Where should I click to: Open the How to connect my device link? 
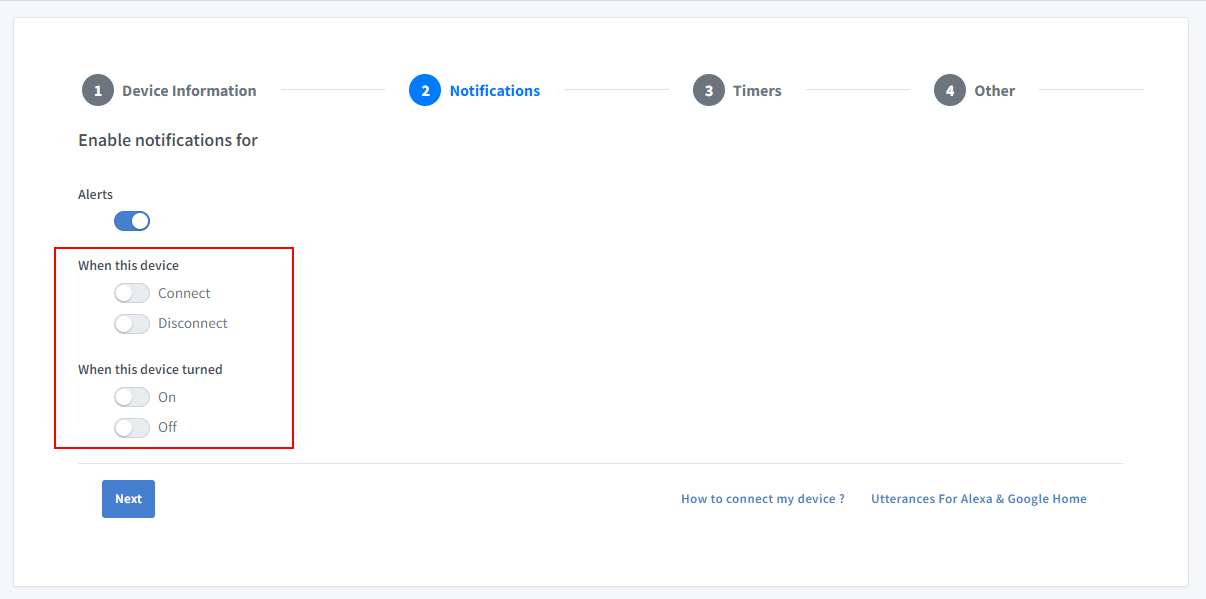762,498
